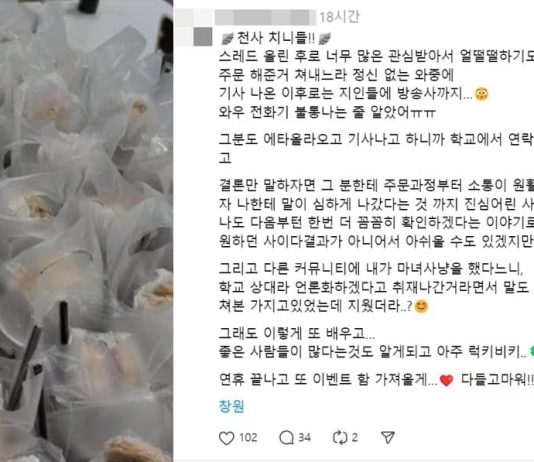This screenshot has width=534, height=462.
Task: Click the paragraph starting 결론만 말하자면
Action: [376, 213]
